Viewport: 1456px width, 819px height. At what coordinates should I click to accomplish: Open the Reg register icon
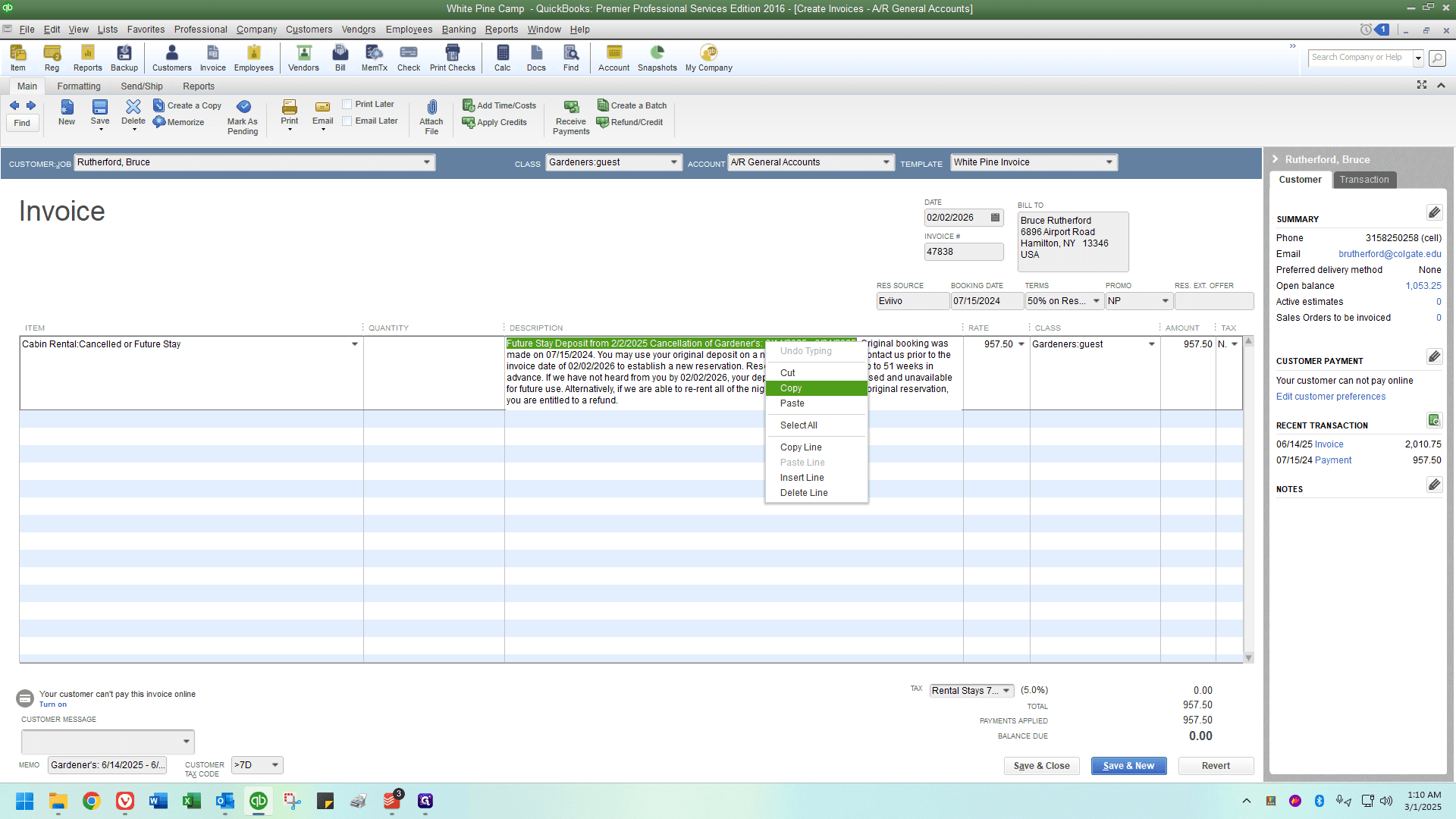tap(52, 58)
